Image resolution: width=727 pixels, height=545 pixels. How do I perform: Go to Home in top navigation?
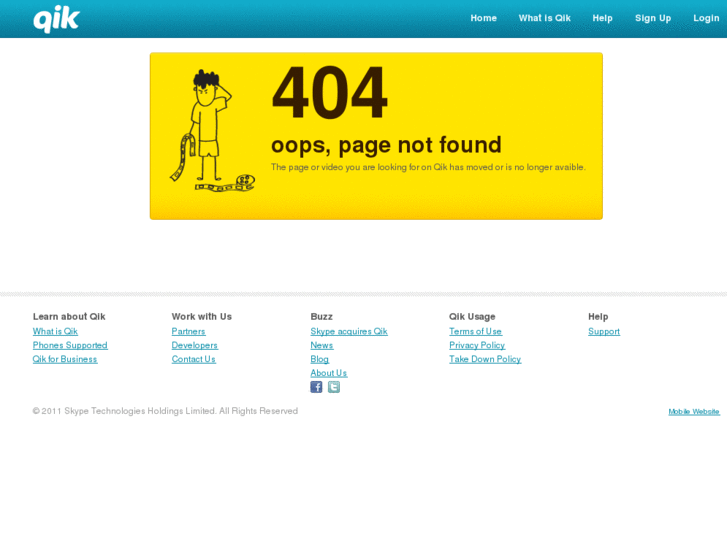tap(483, 18)
